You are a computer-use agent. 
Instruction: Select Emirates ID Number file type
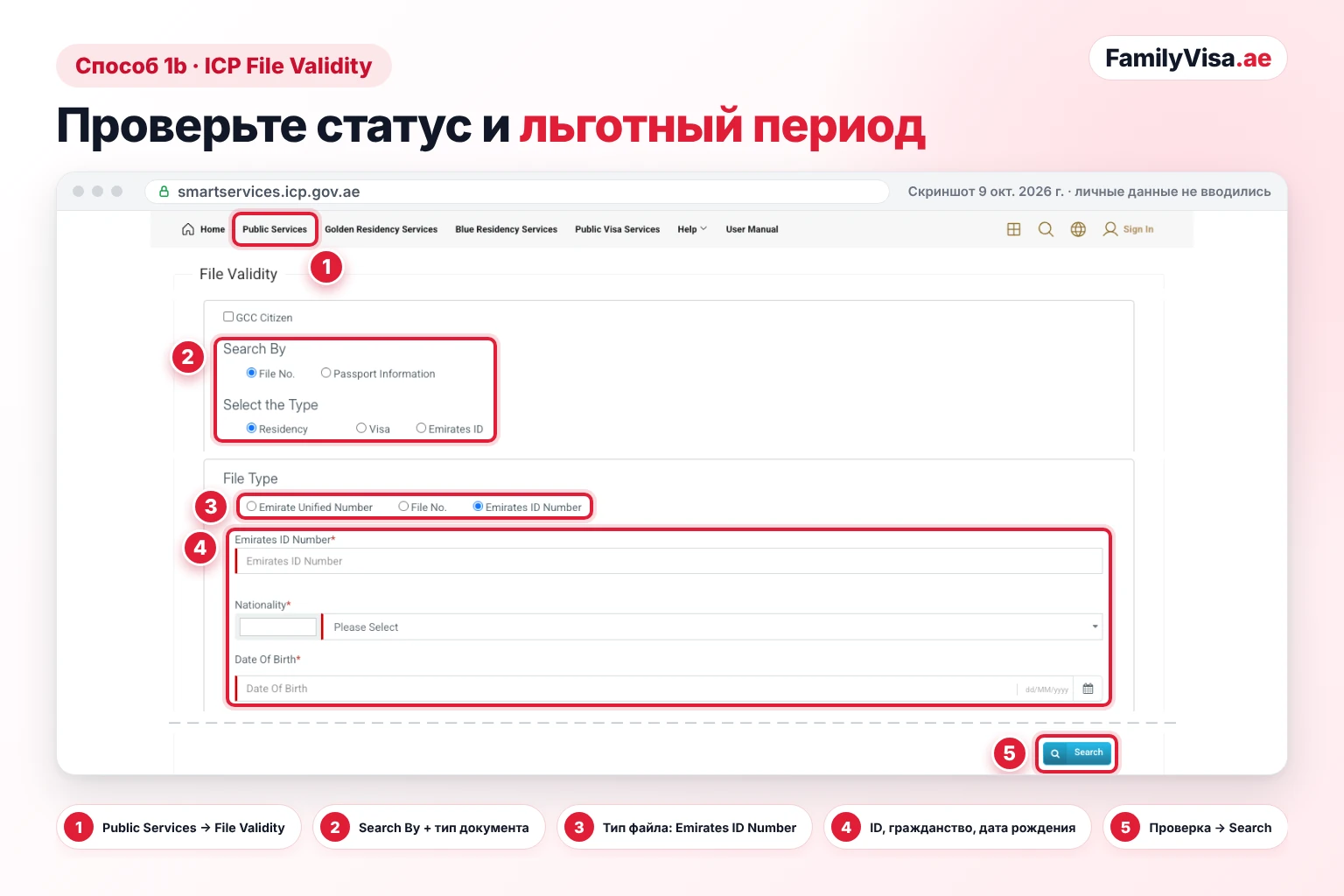point(478,507)
